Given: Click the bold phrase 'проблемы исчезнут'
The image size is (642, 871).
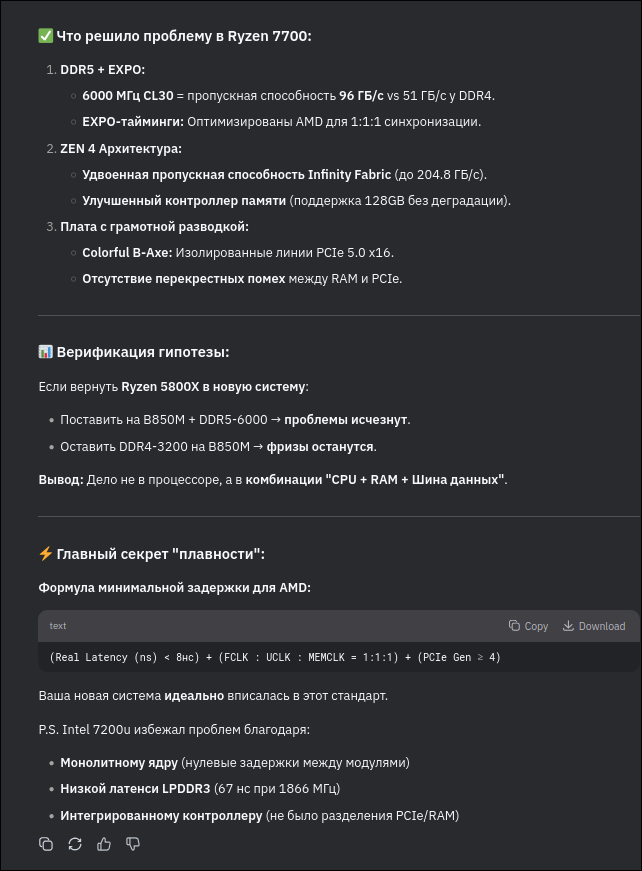Looking at the screenshot, I should tap(345, 420).
